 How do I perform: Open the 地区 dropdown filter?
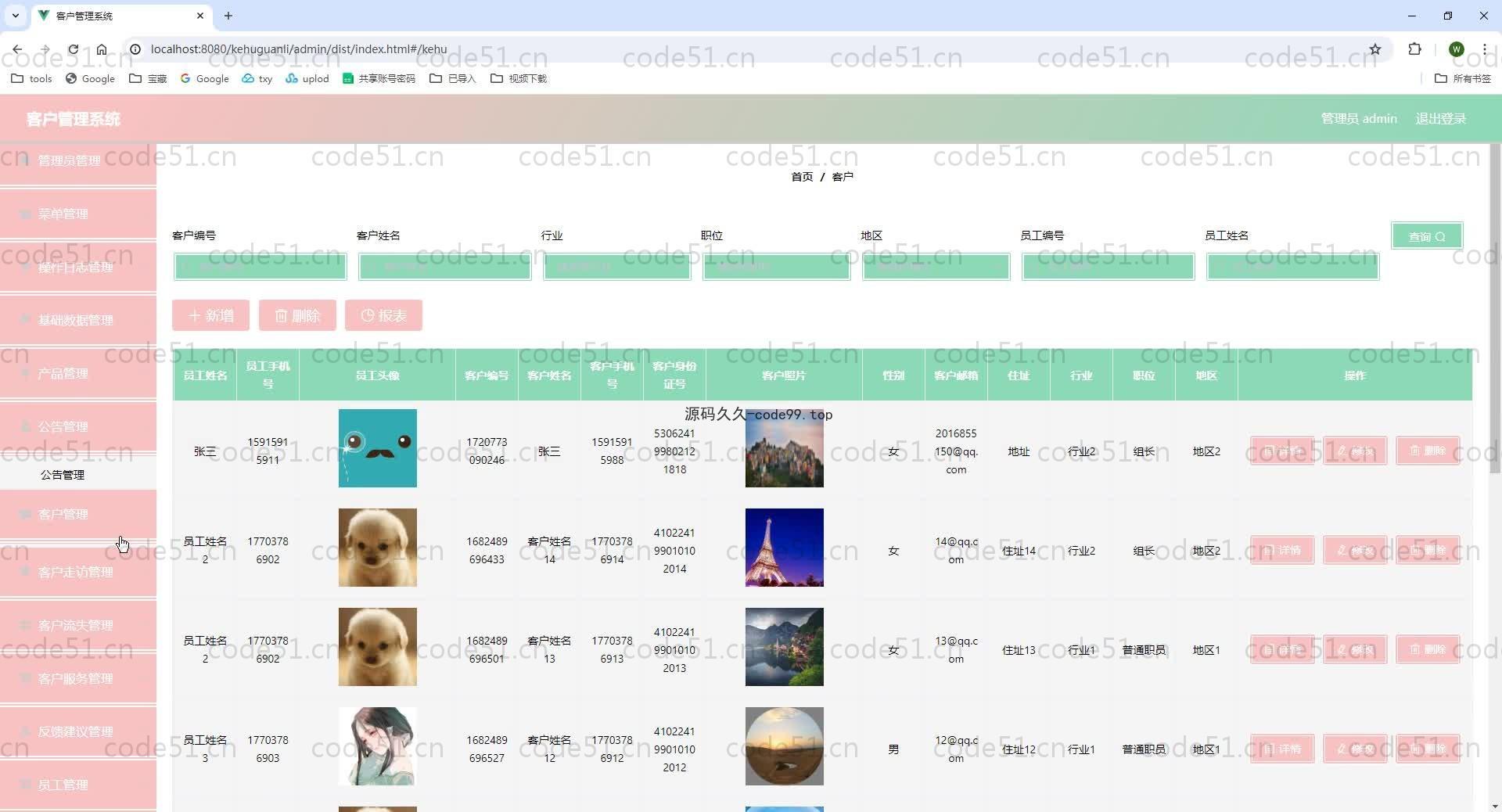936,267
